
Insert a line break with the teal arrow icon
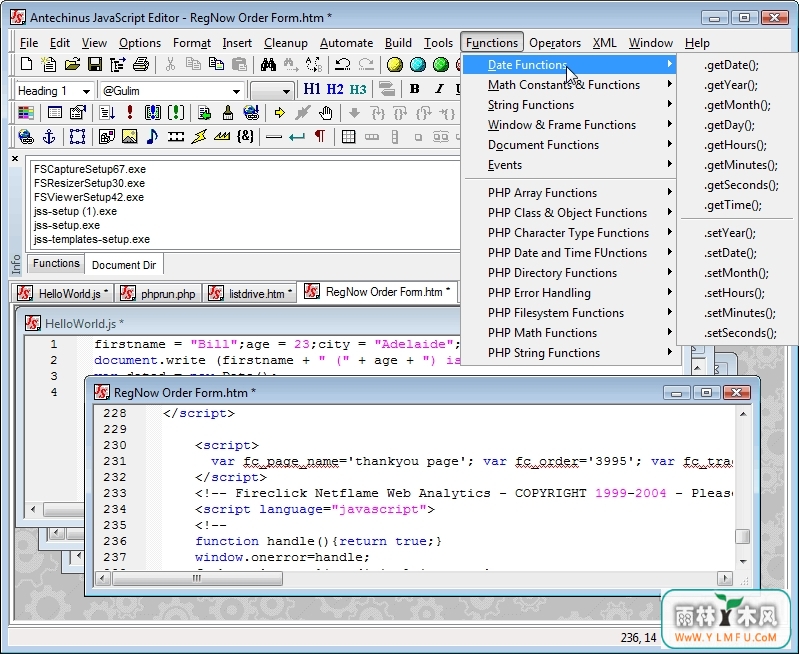(297, 137)
